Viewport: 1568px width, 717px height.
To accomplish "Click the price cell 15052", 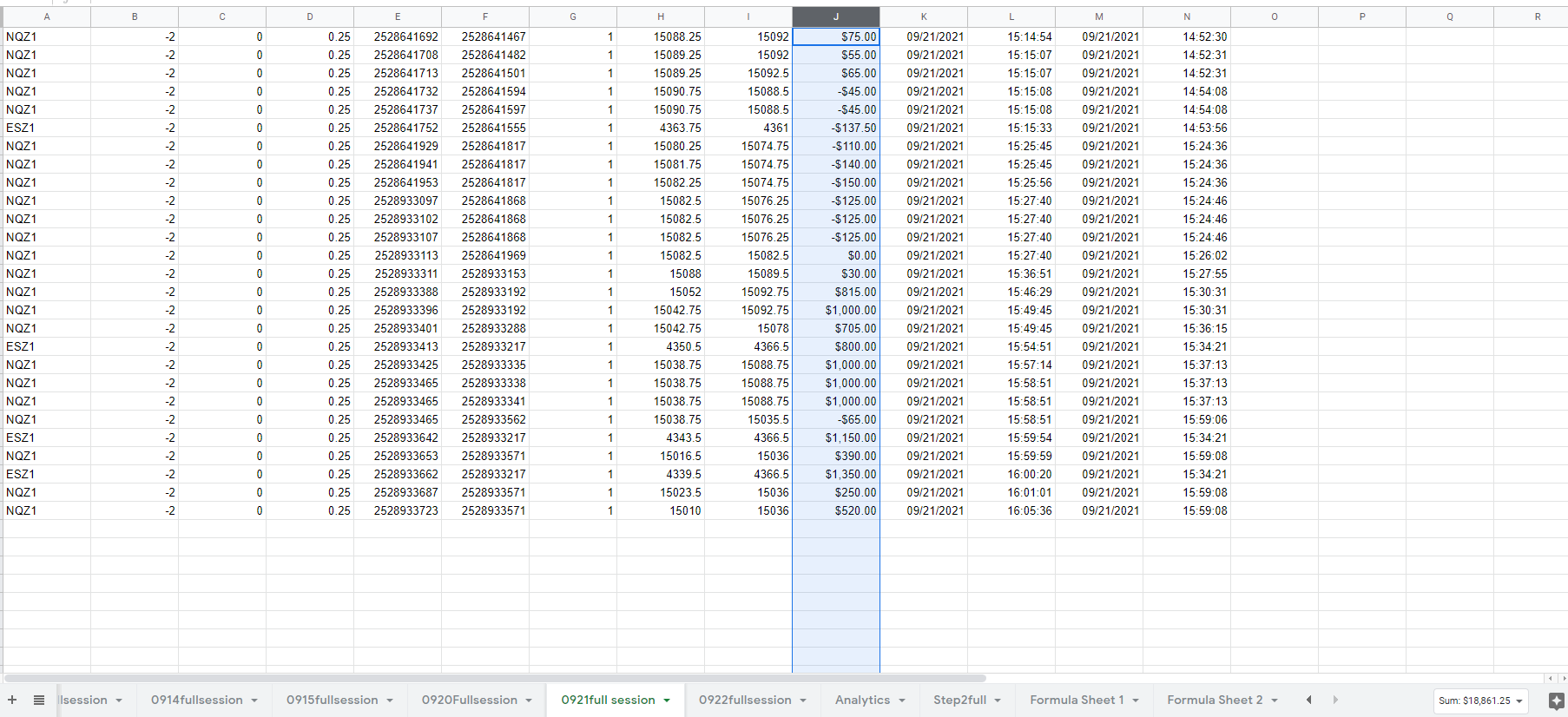I will click(661, 292).
